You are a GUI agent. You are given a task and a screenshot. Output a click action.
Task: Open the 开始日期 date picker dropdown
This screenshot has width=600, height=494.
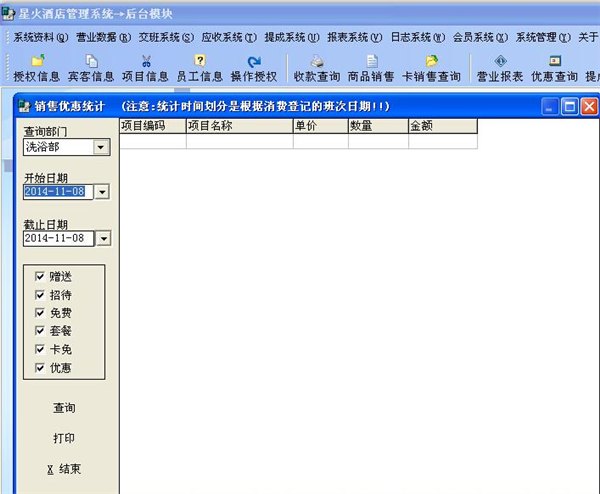click(102, 192)
